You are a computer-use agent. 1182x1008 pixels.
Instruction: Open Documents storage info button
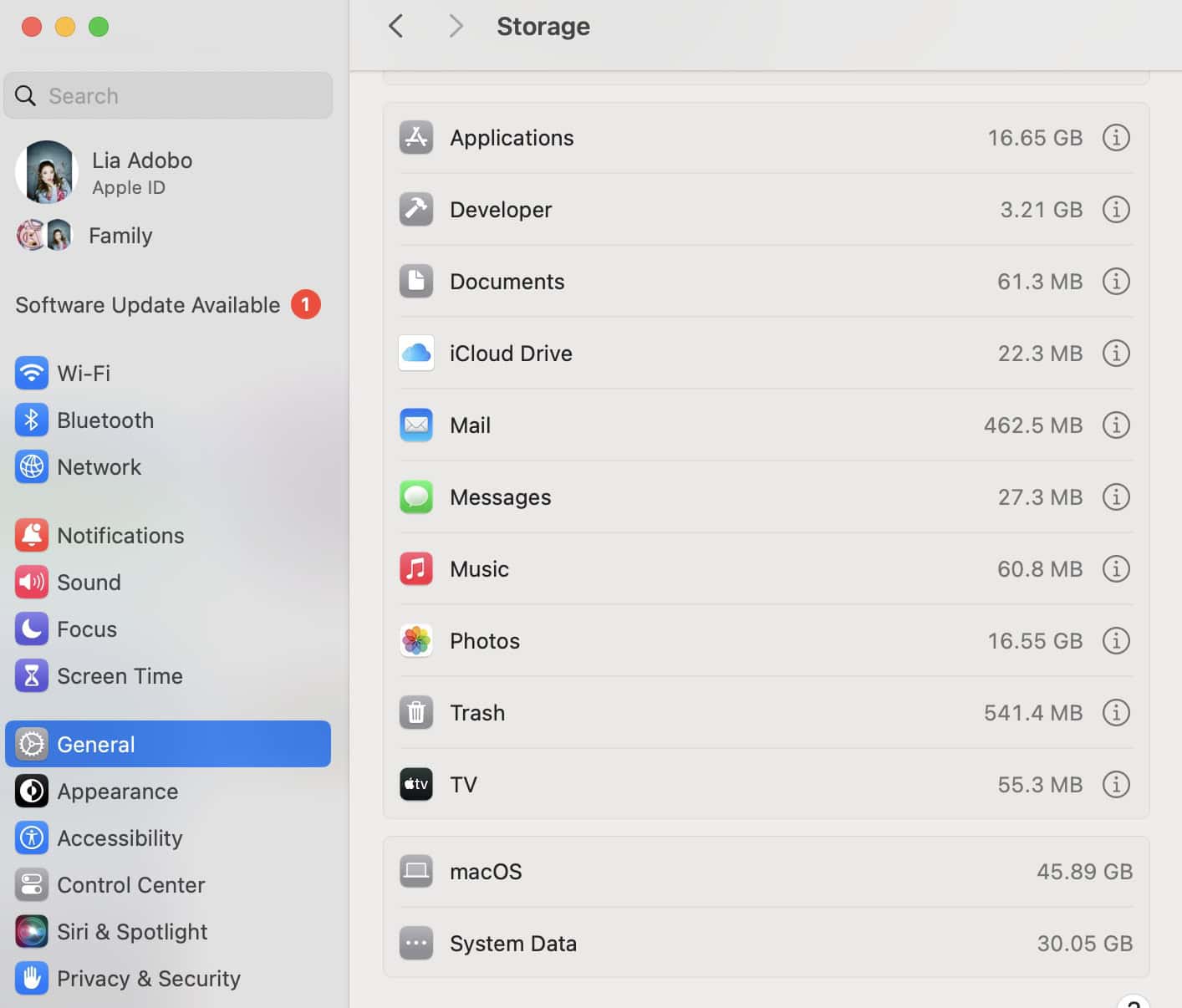[x=1116, y=282]
